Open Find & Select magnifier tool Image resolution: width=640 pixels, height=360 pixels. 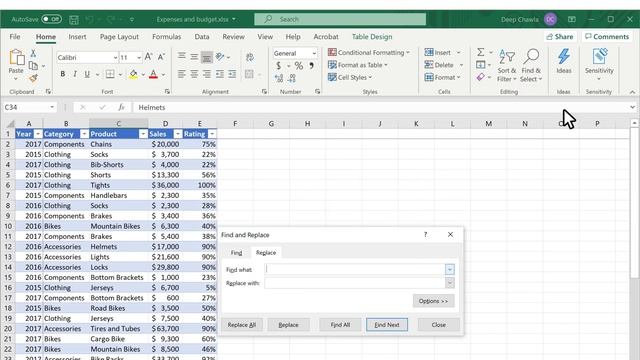point(531,65)
